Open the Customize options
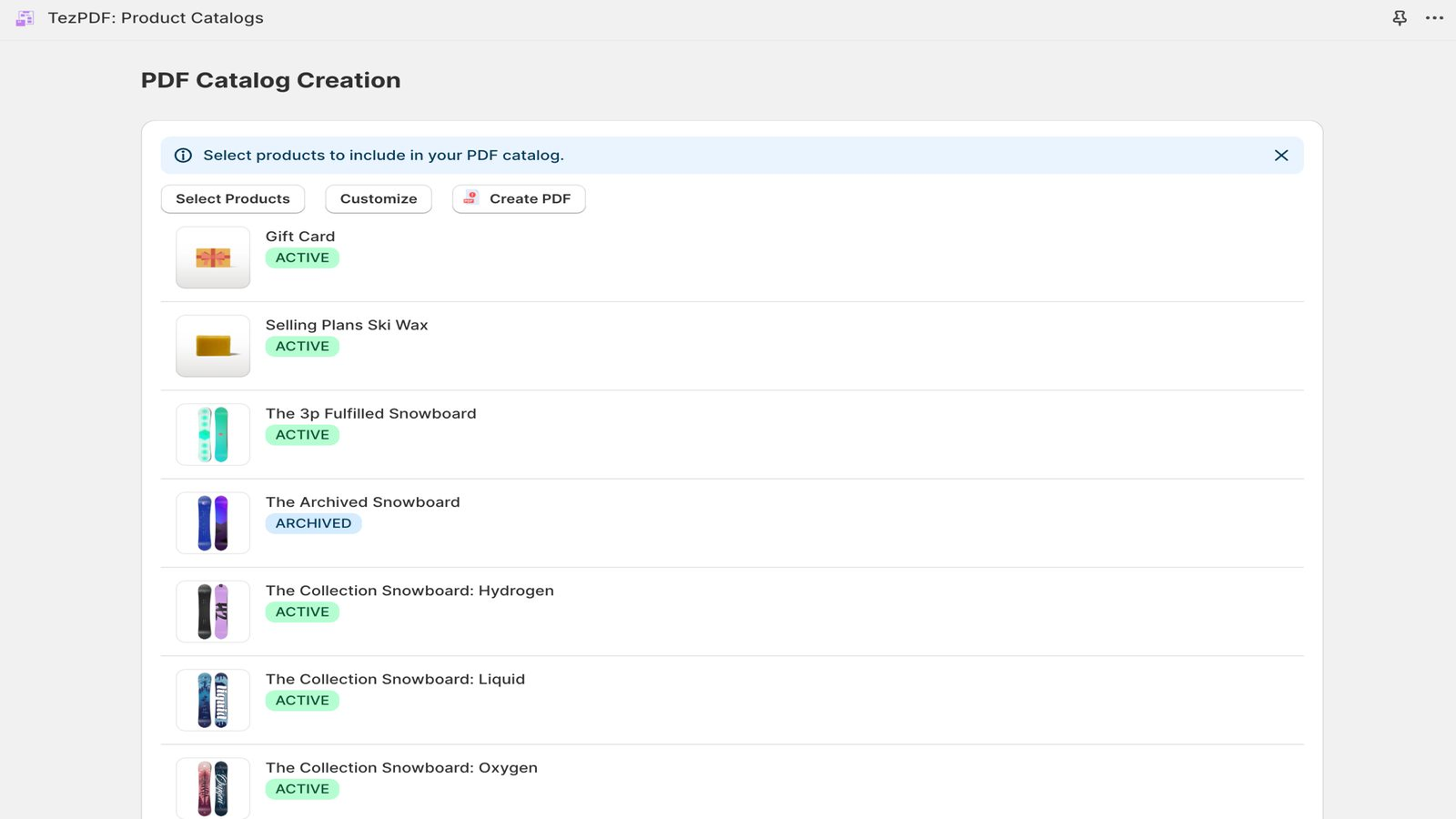1456x819 pixels. click(379, 198)
